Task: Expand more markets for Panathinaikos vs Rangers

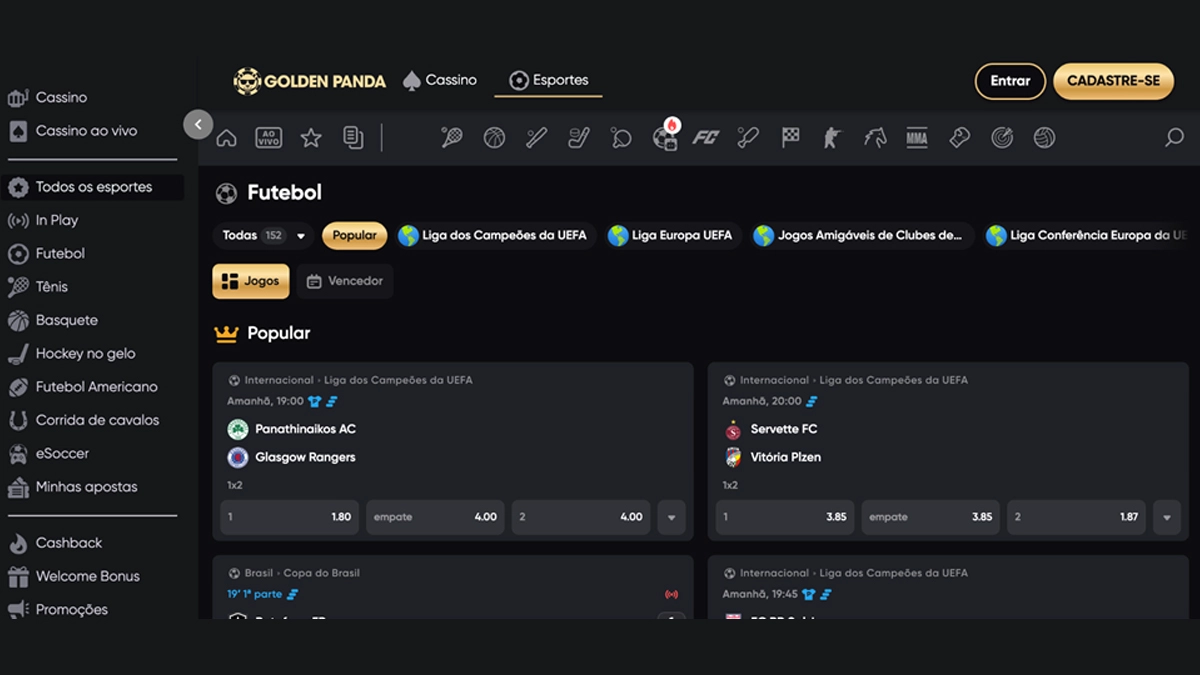Action: click(x=671, y=518)
